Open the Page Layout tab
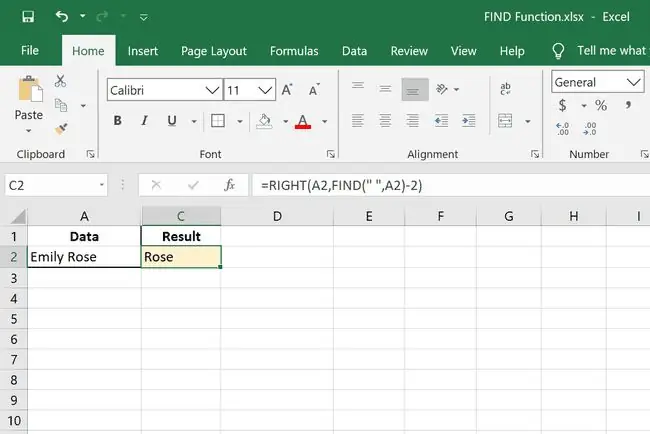The width and height of the screenshot is (650, 434). (213, 51)
